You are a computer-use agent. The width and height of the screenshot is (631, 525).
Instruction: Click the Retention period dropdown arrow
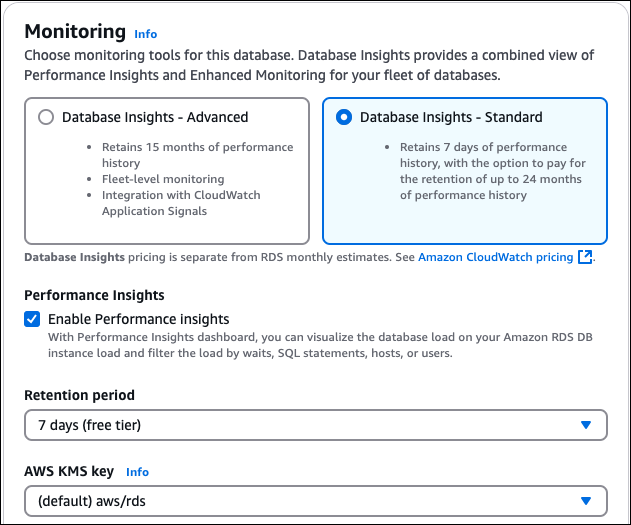(x=586, y=425)
